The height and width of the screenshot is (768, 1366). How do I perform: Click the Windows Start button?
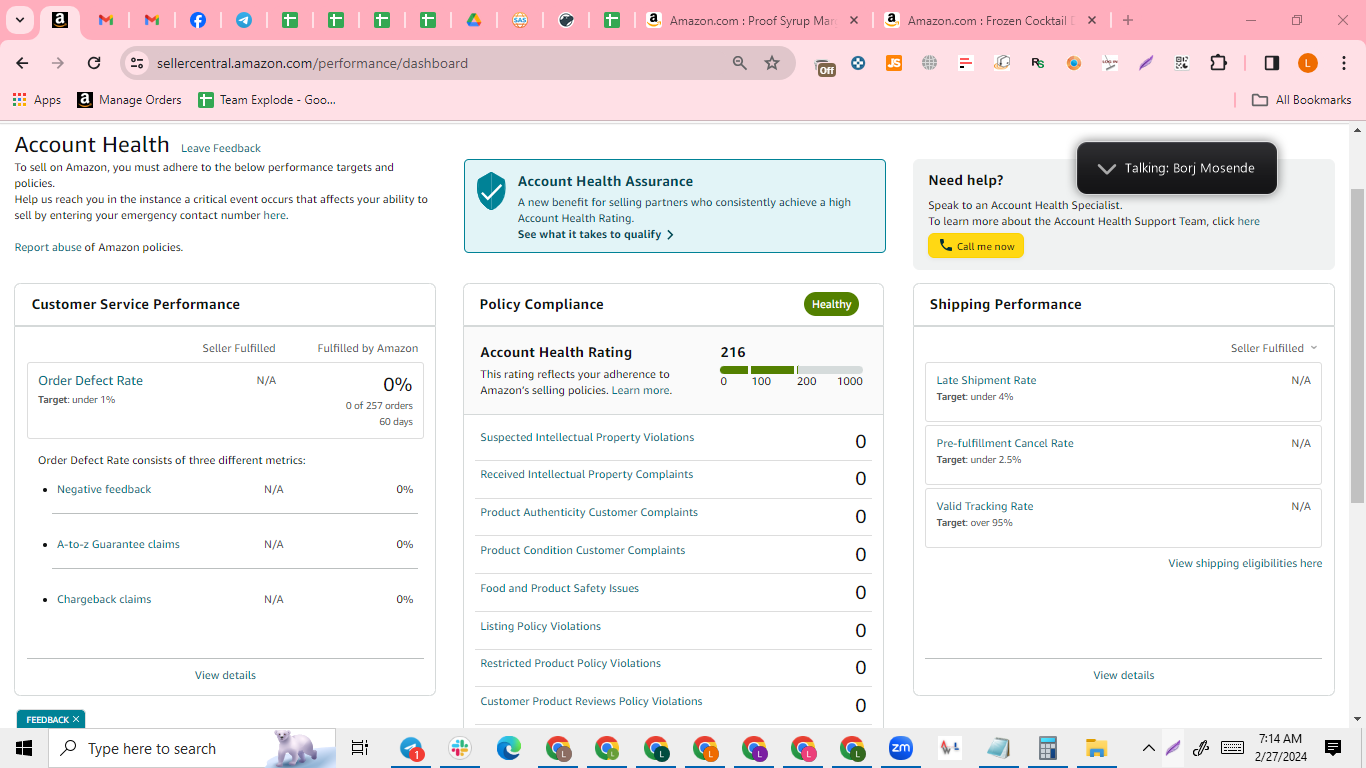(24, 748)
